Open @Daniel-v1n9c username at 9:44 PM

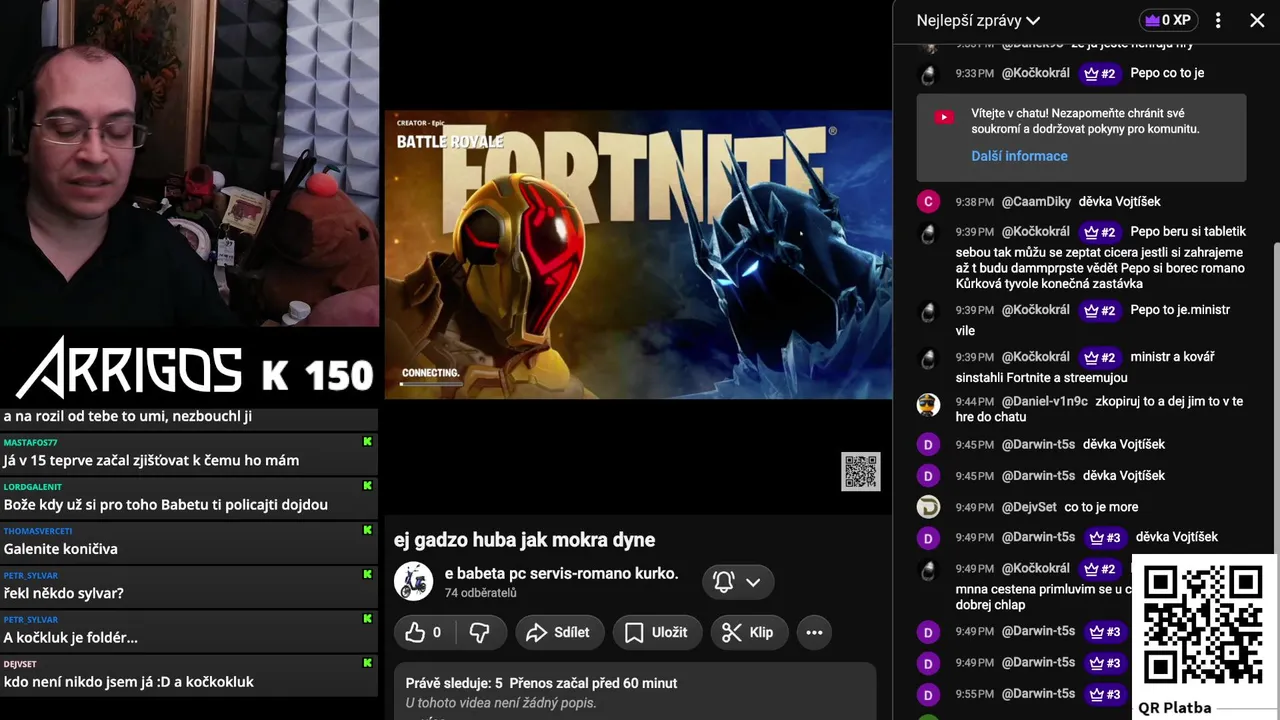[1044, 401]
